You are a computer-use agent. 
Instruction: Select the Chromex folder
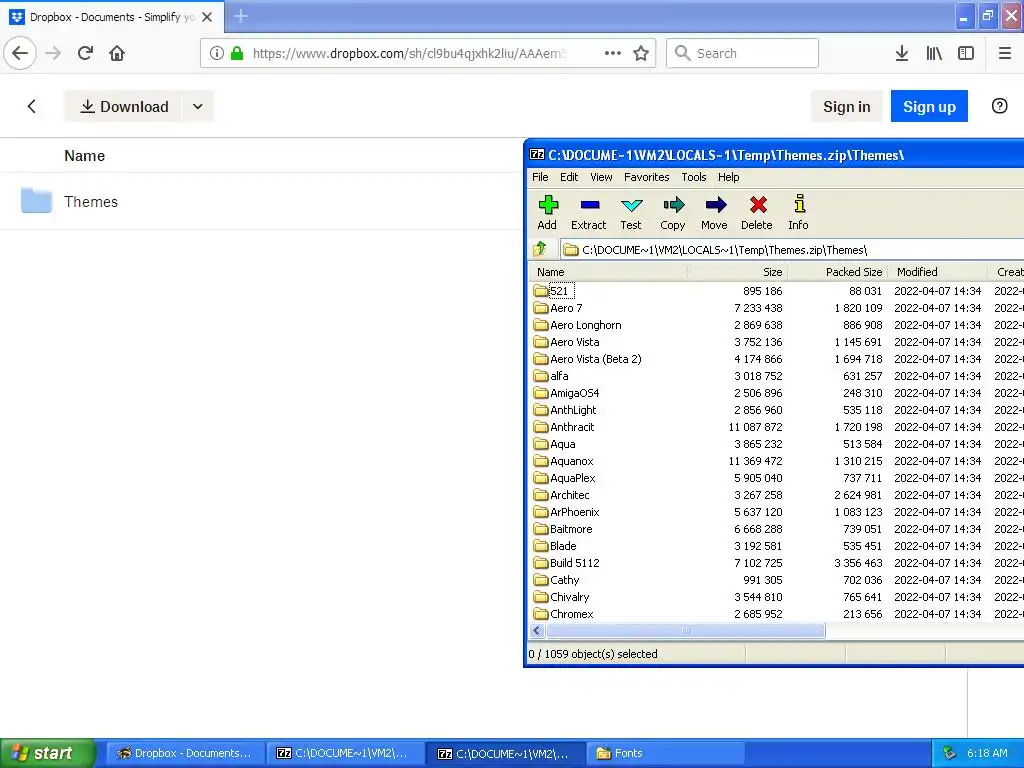coord(571,613)
